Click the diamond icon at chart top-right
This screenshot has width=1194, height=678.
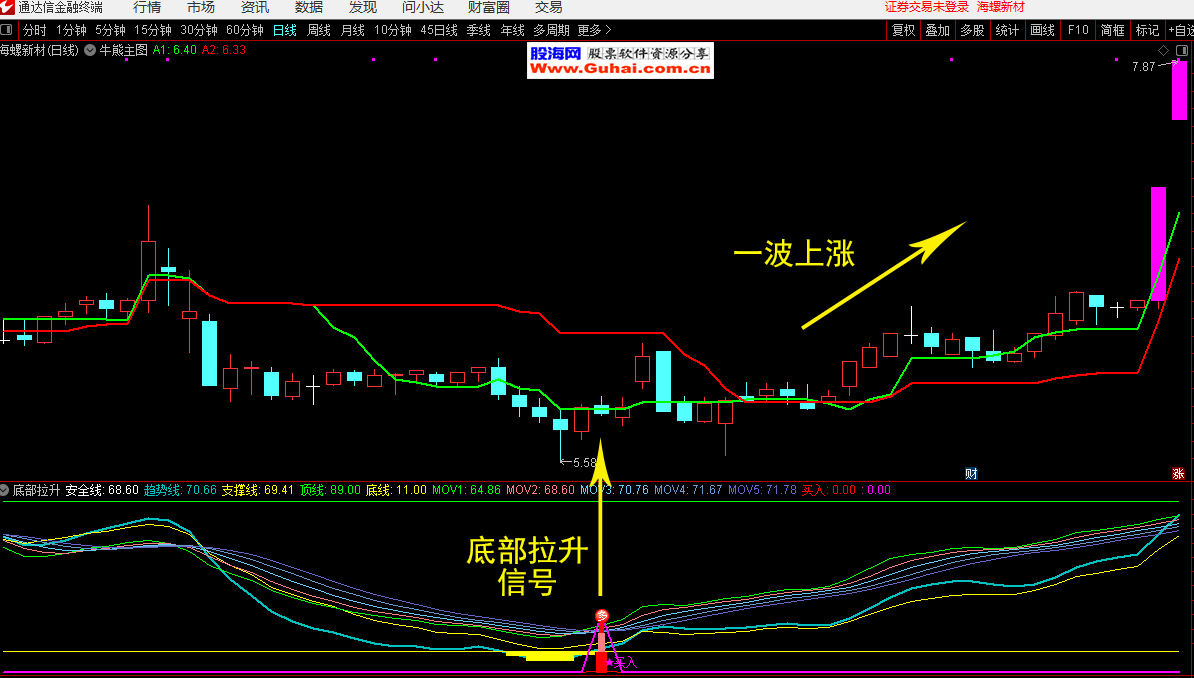pyautogui.click(x=1163, y=50)
